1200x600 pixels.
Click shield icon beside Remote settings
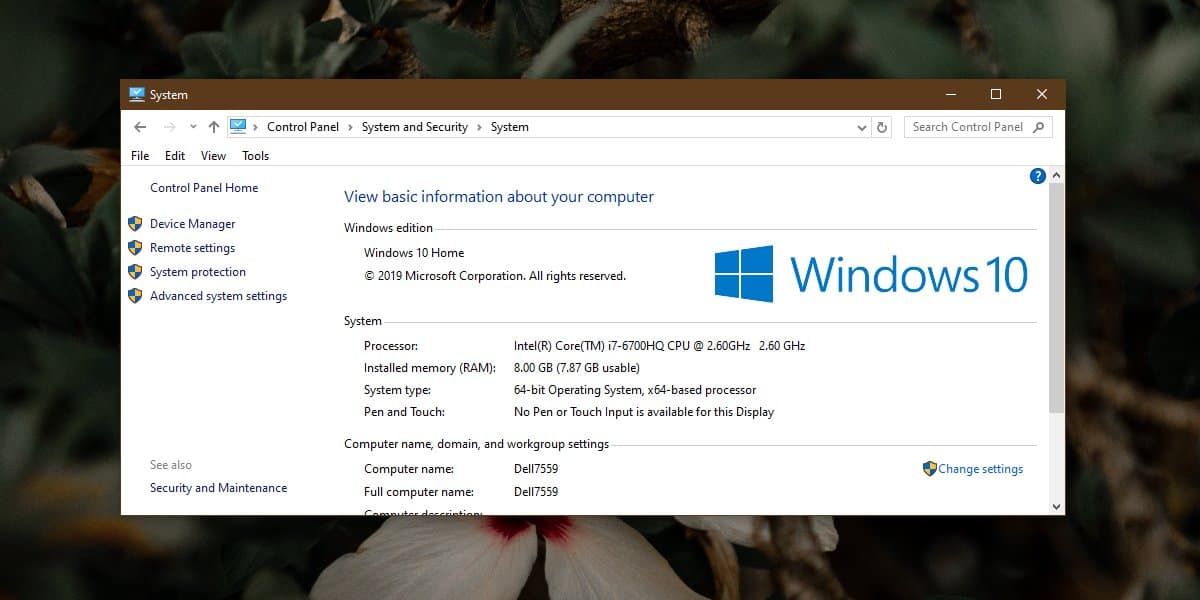tap(135, 248)
